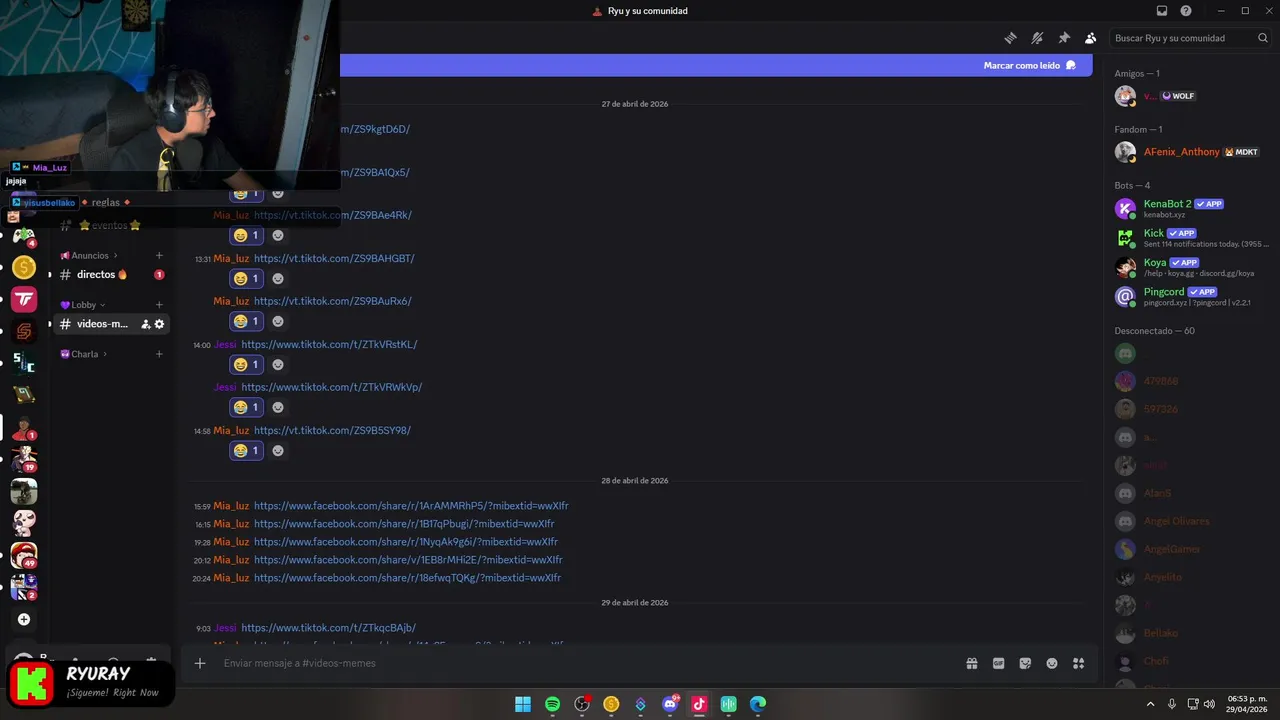The image size is (1280, 720).
Task: Collapse the Anuncios category
Action: 89,255
